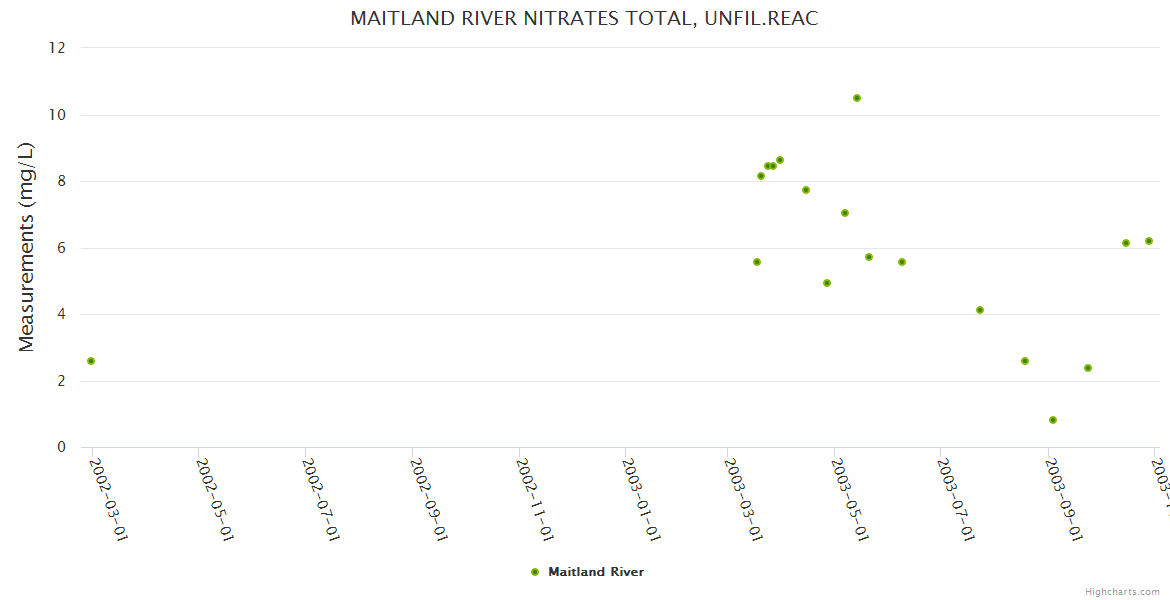Image resolution: width=1170 pixels, height=600 pixels.
Task: Select the 2.4 mg/L point after 2003-09-01
Action: pyautogui.click(x=1088, y=368)
